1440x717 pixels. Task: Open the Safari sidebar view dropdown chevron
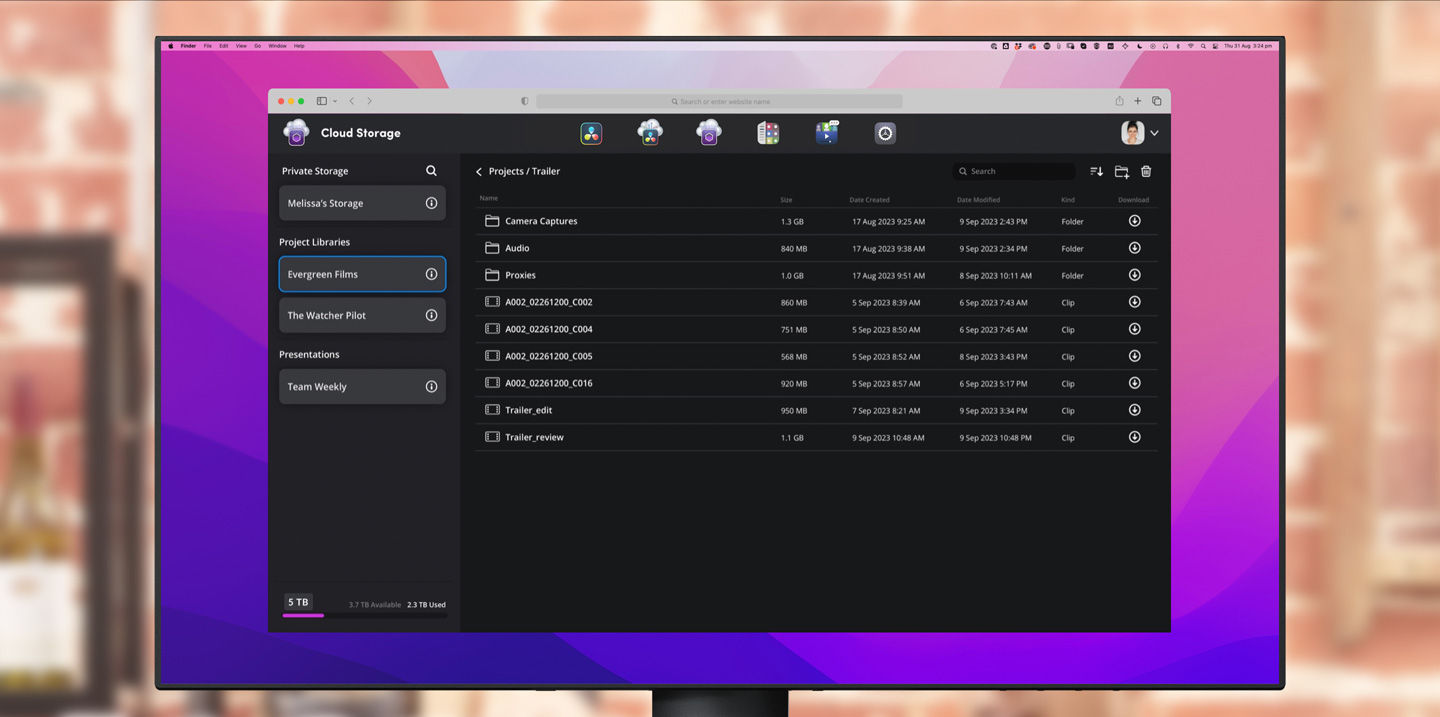click(334, 100)
